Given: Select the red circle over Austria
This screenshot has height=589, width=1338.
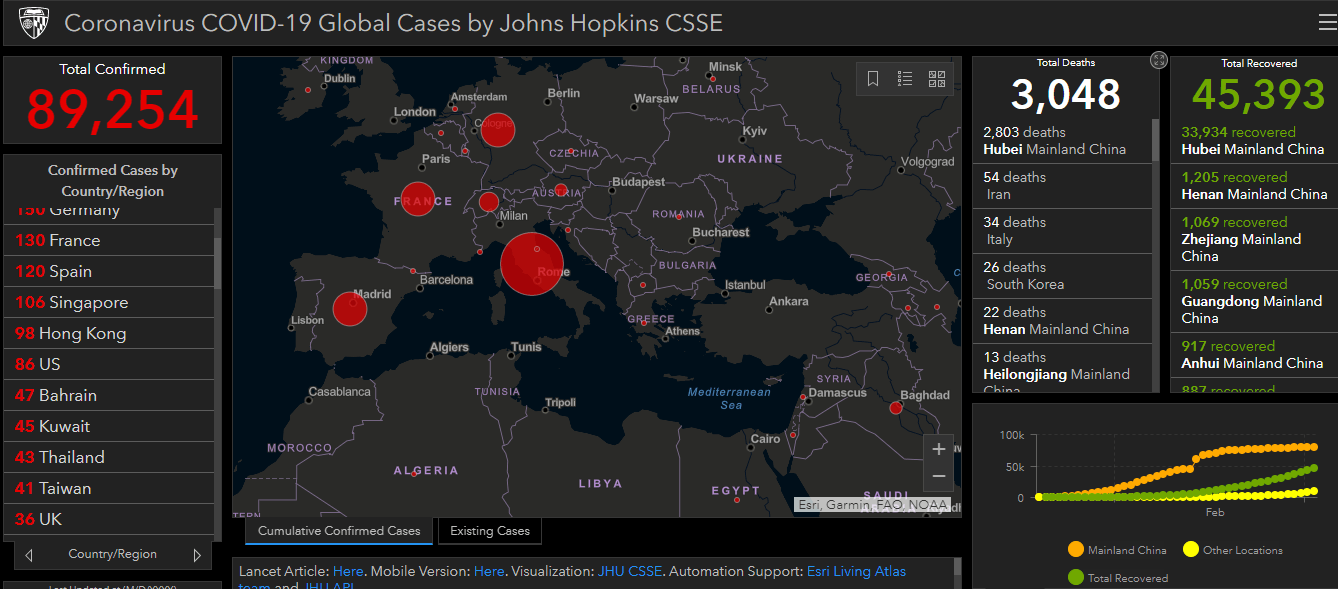Looking at the screenshot, I should pyautogui.click(x=561, y=190).
